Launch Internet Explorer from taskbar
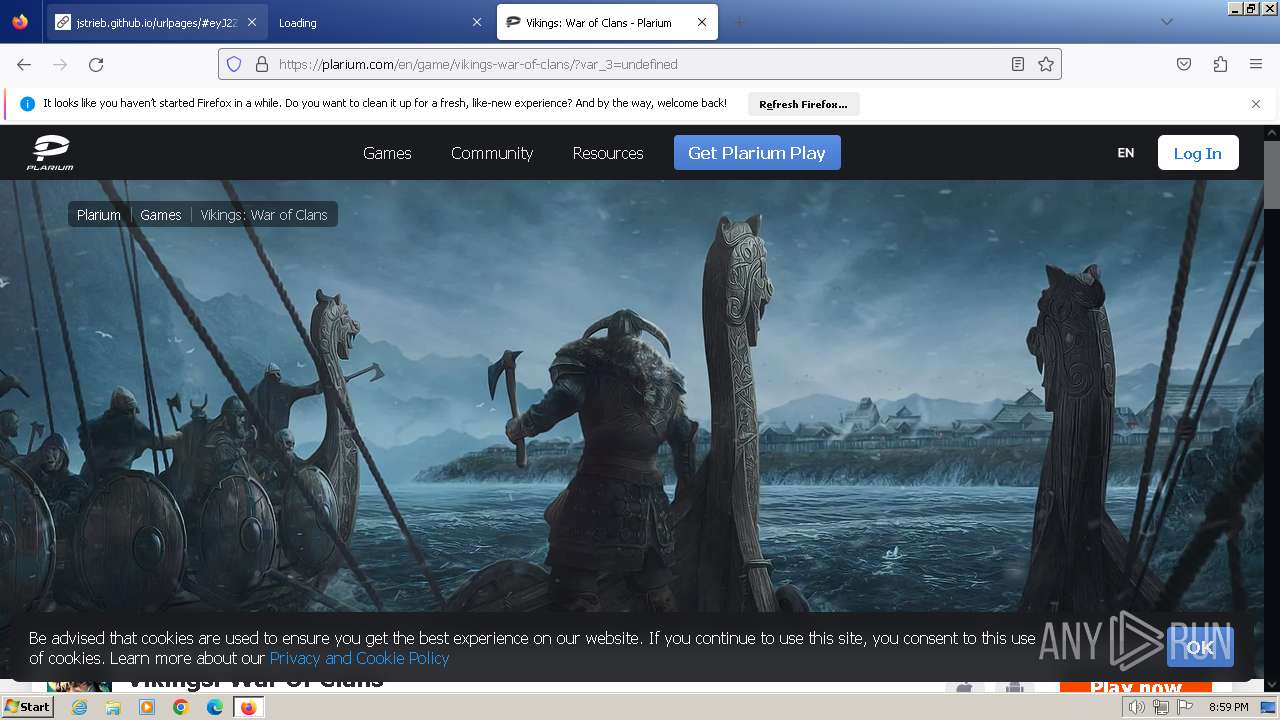This screenshot has height=720, width=1280. point(80,707)
